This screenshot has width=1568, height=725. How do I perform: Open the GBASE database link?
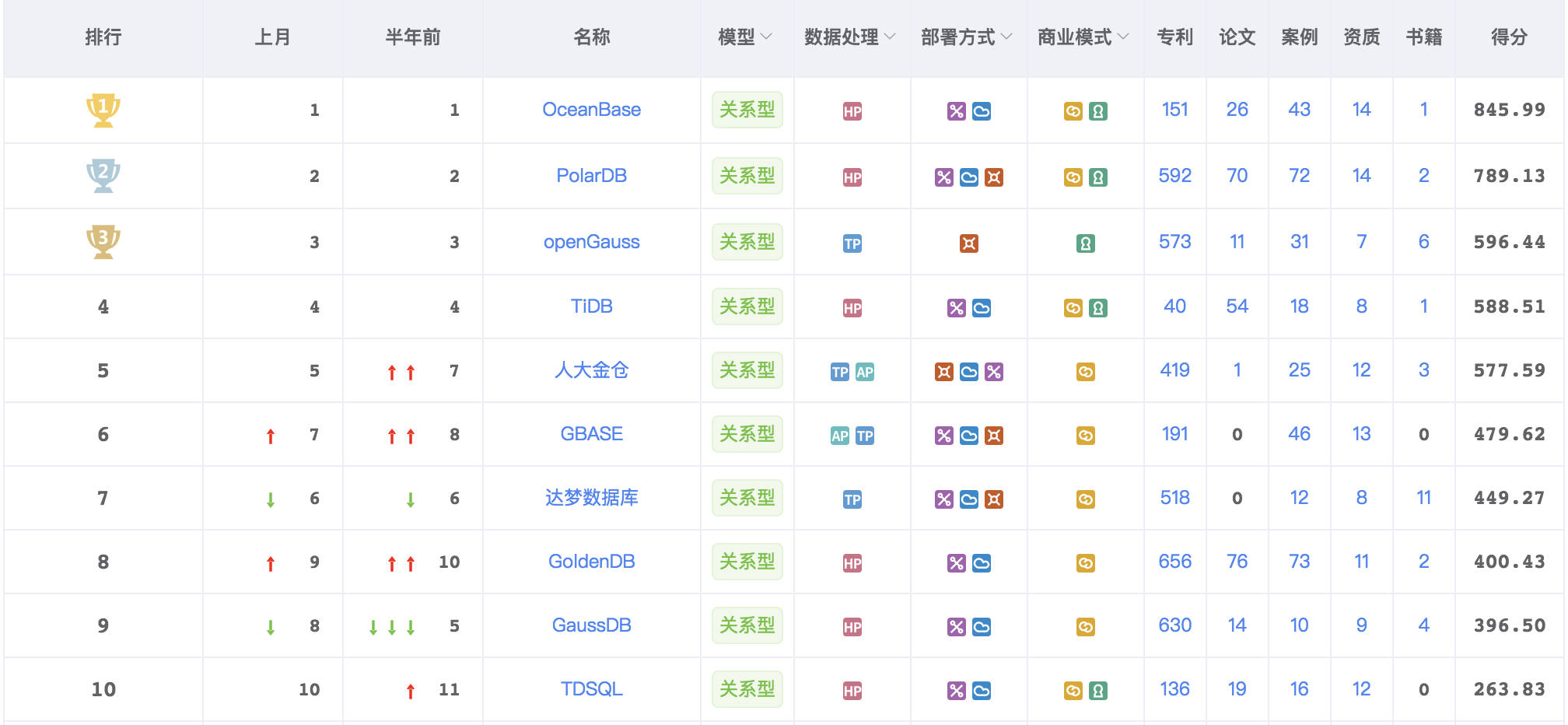[x=592, y=434]
